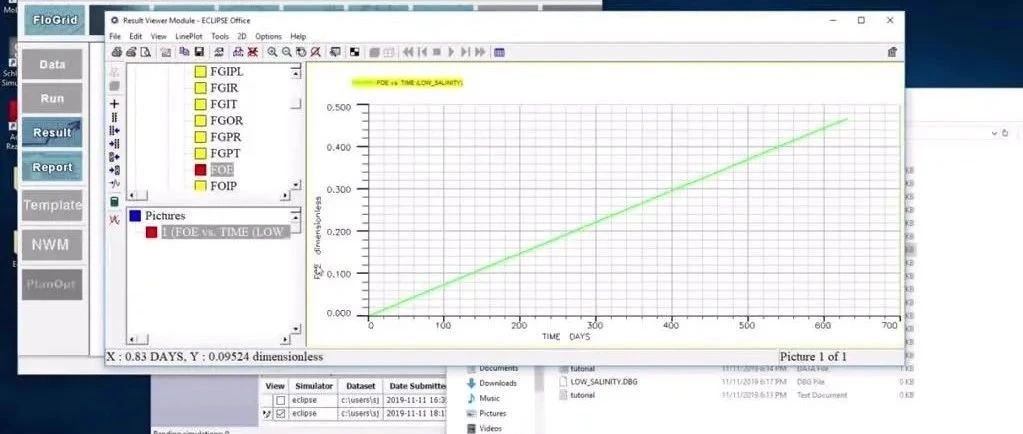The image size is (1023, 434).
Task: Open the 2D menu
Action: pyautogui.click(x=242, y=37)
